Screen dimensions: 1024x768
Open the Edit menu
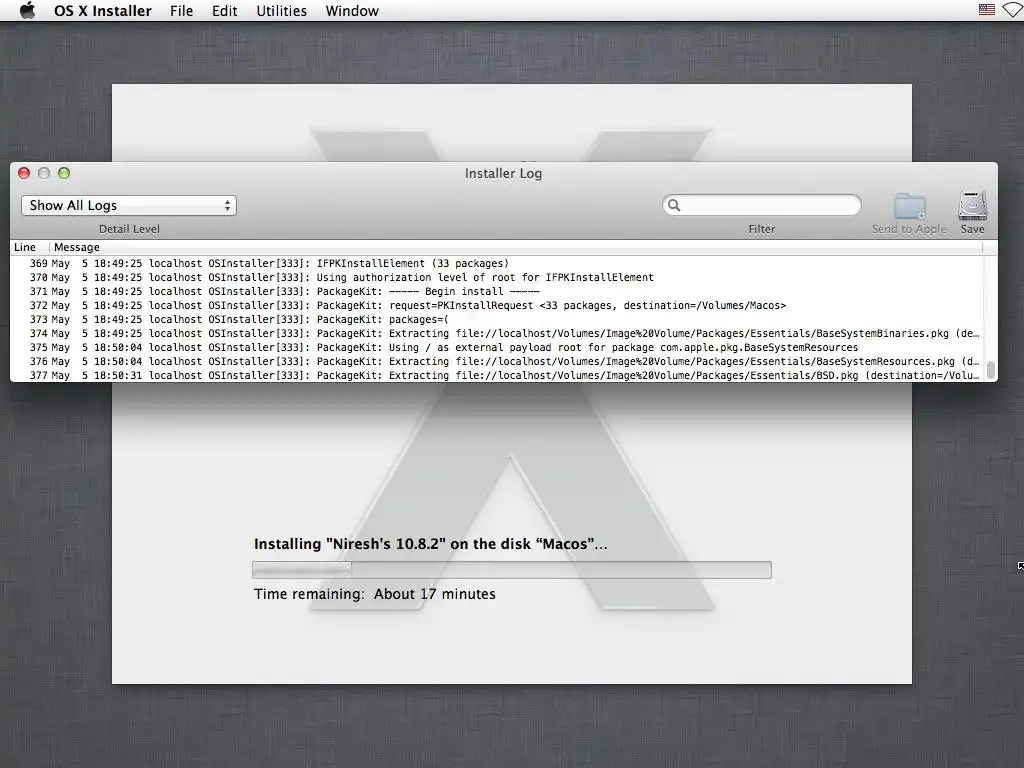[224, 11]
